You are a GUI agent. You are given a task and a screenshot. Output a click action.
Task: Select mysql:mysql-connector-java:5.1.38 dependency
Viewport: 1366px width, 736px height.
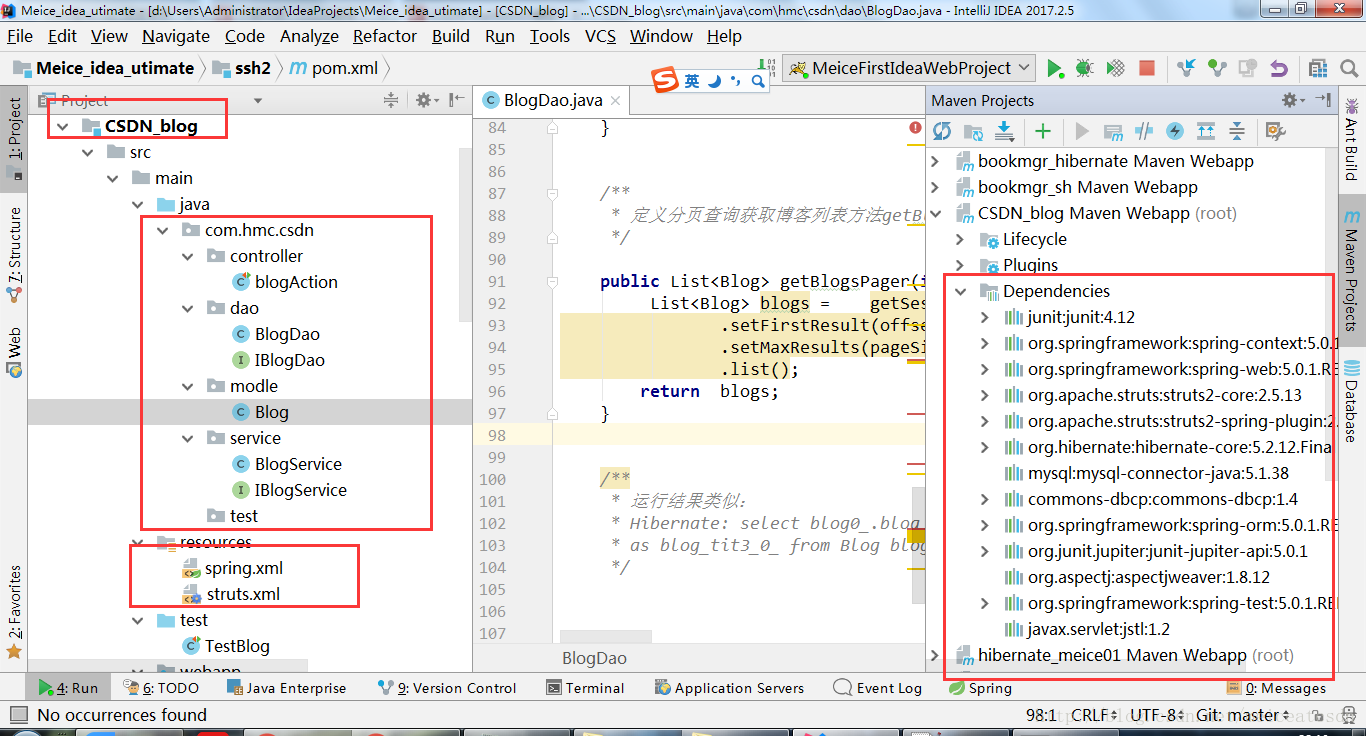click(x=1146, y=473)
